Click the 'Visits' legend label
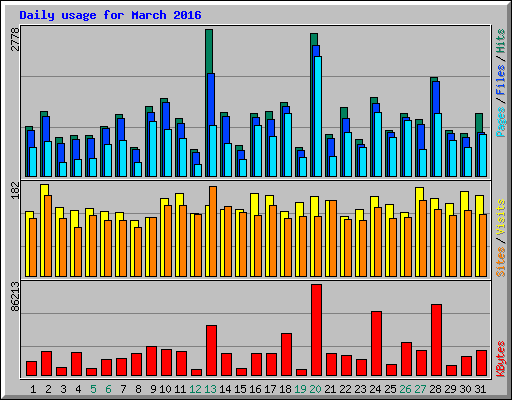The height and width of the screenshot is (400, 512). pyautogui.click(x=500, y=218)
